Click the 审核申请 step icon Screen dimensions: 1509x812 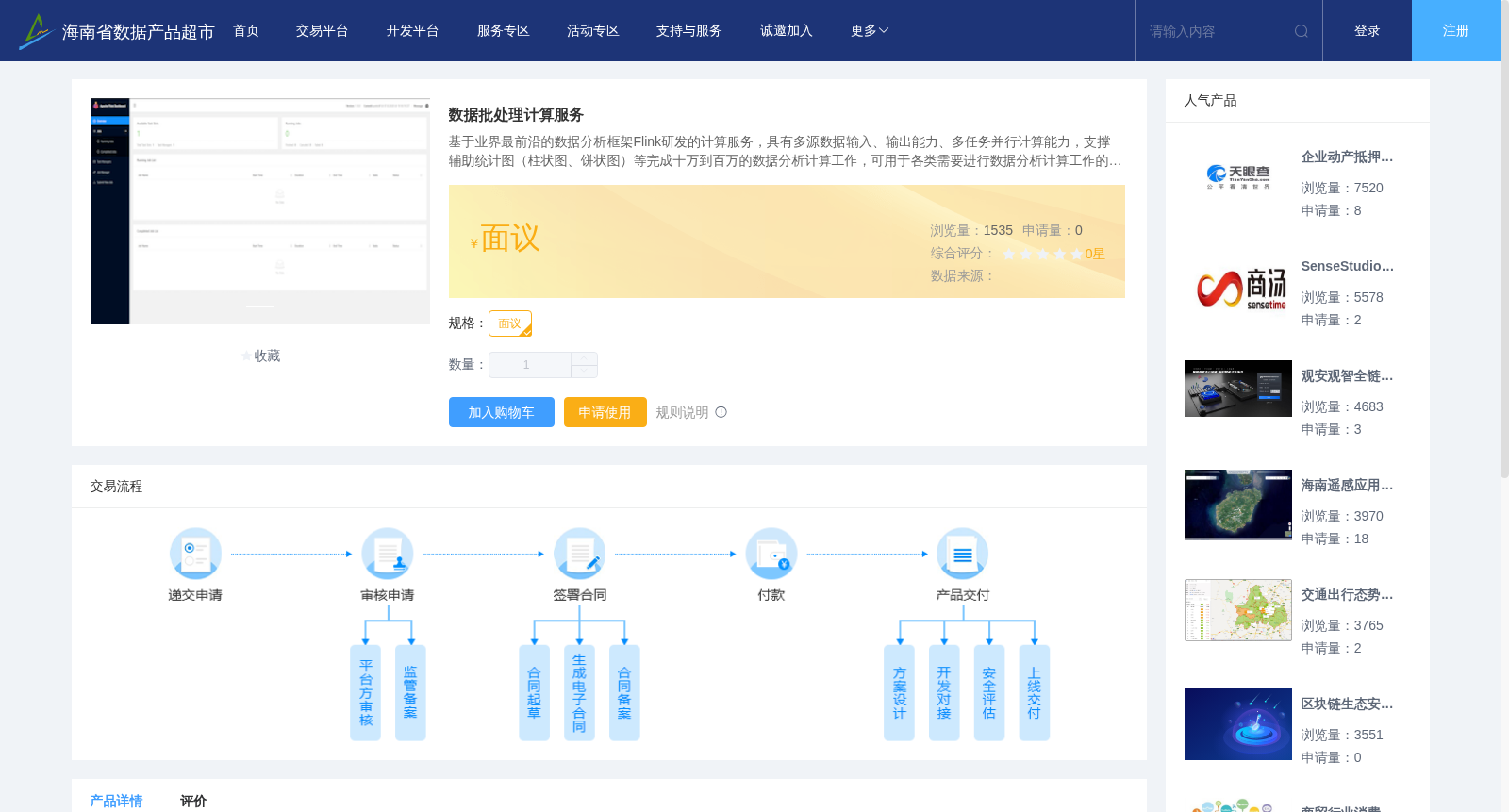tap(388, 554)
